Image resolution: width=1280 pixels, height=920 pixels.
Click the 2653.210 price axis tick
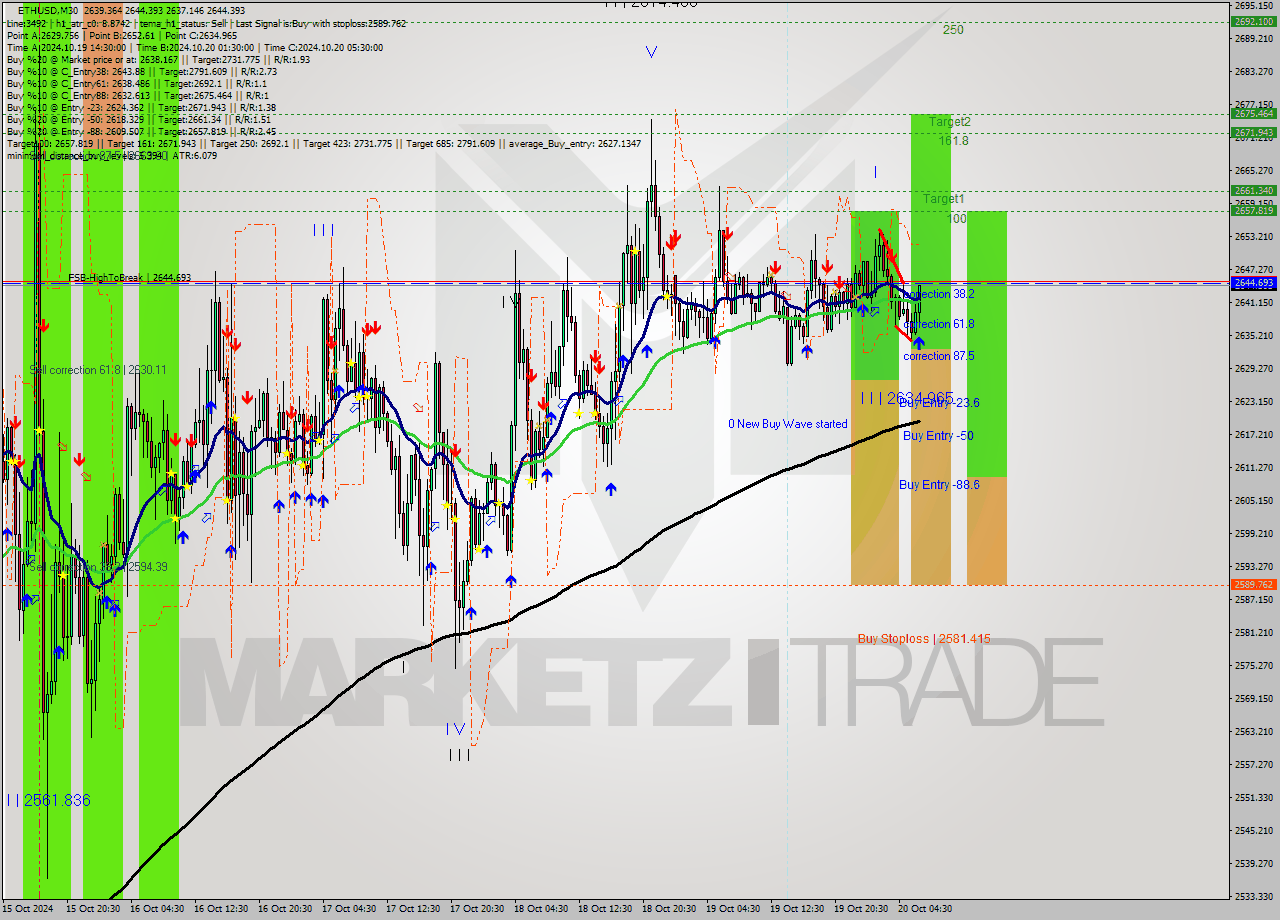tap(1253, 236)
